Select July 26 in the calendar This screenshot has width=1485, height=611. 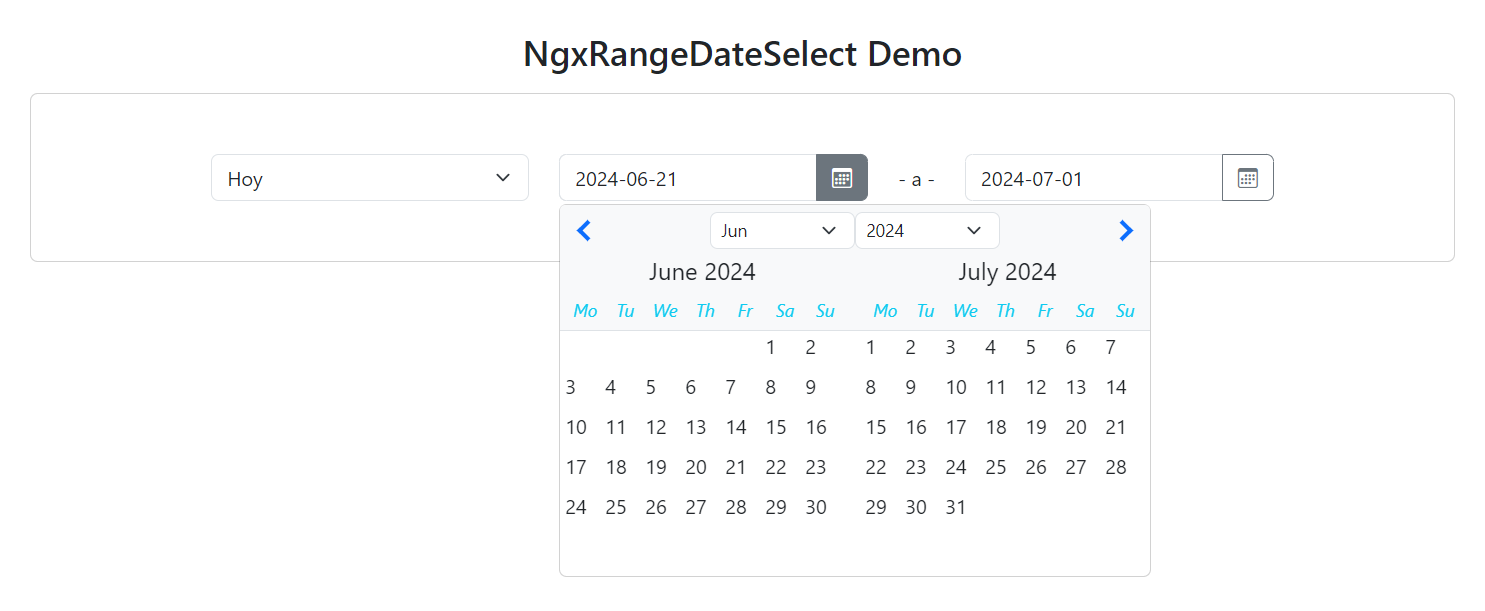coord(1037,468)
